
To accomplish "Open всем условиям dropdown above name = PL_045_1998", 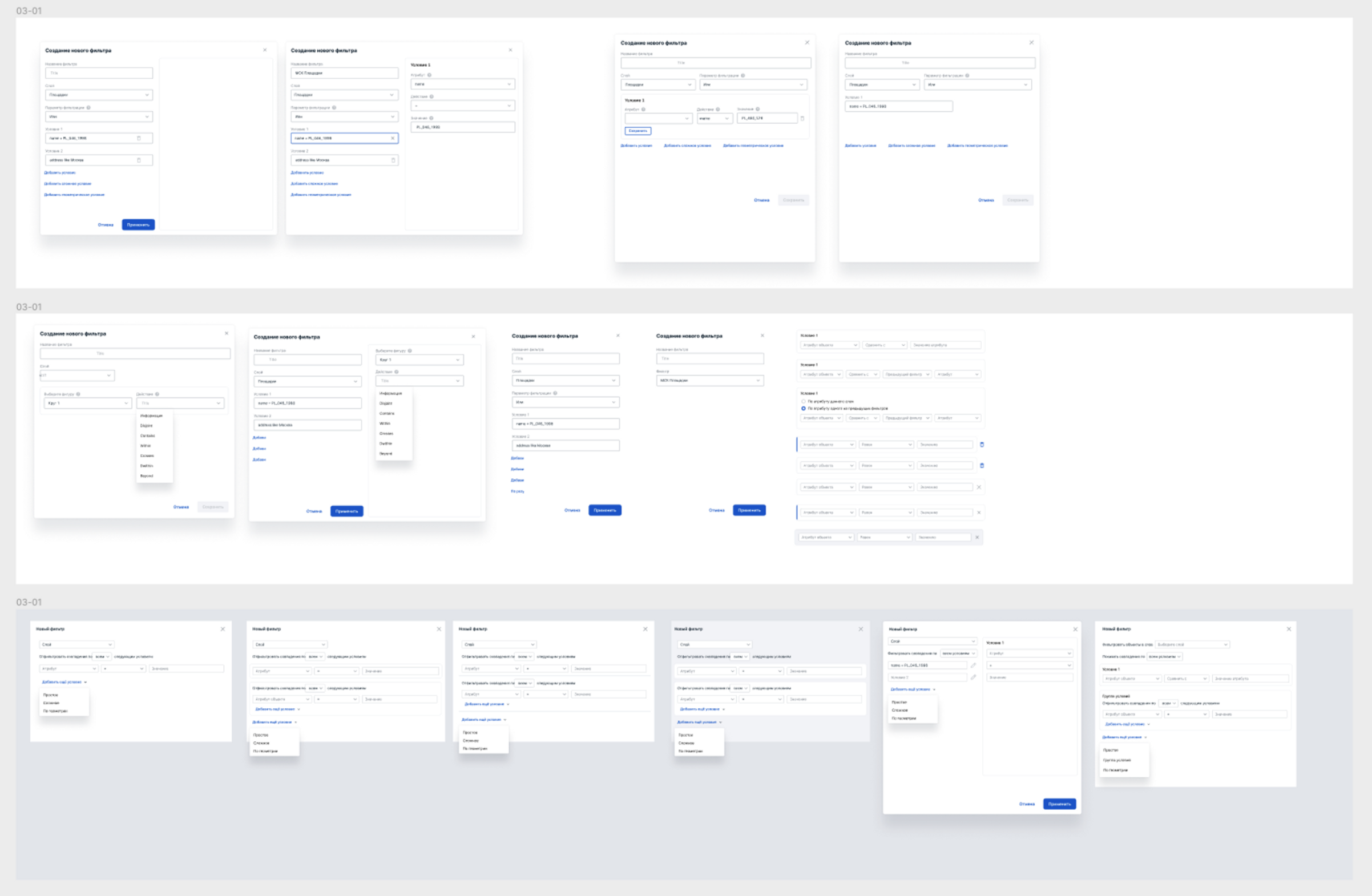I will (958, 653).
